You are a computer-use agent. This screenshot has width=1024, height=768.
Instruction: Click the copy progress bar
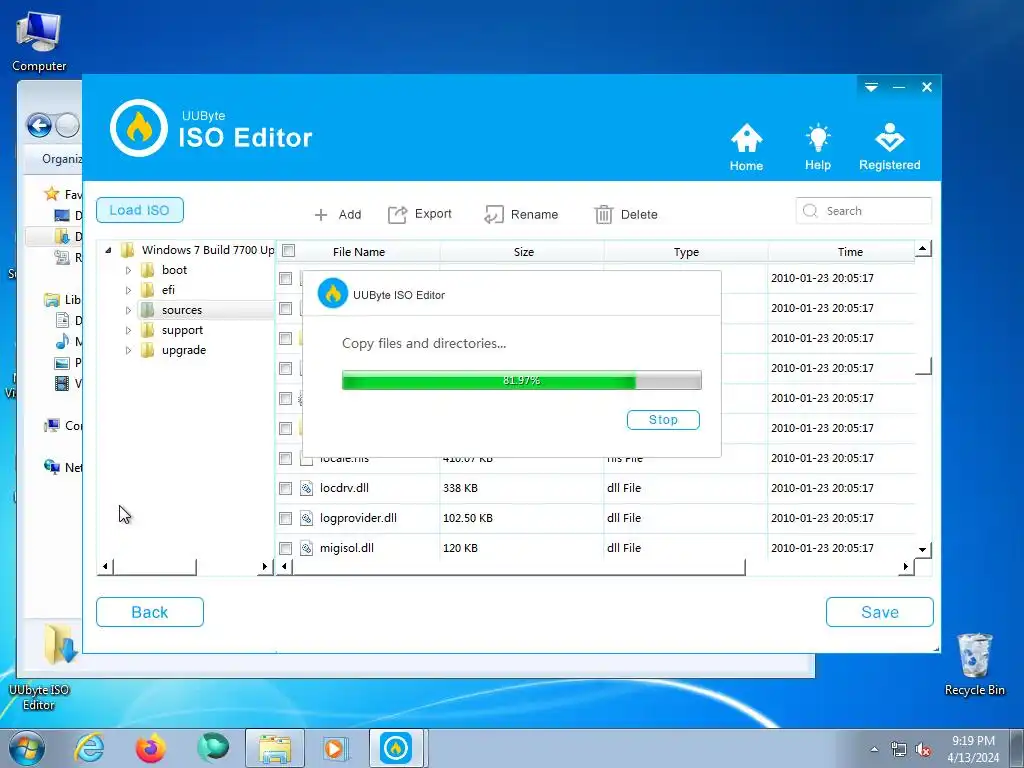tap(521, 380)
